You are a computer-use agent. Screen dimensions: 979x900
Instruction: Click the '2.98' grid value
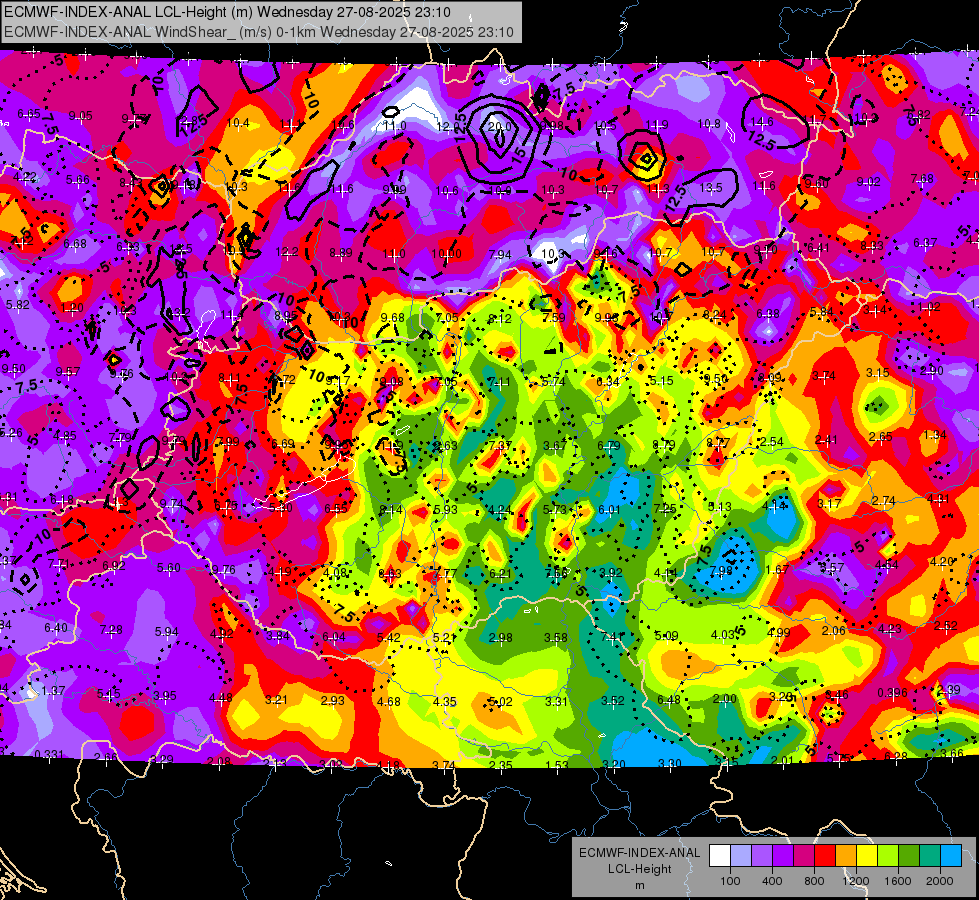coord(501,637)
